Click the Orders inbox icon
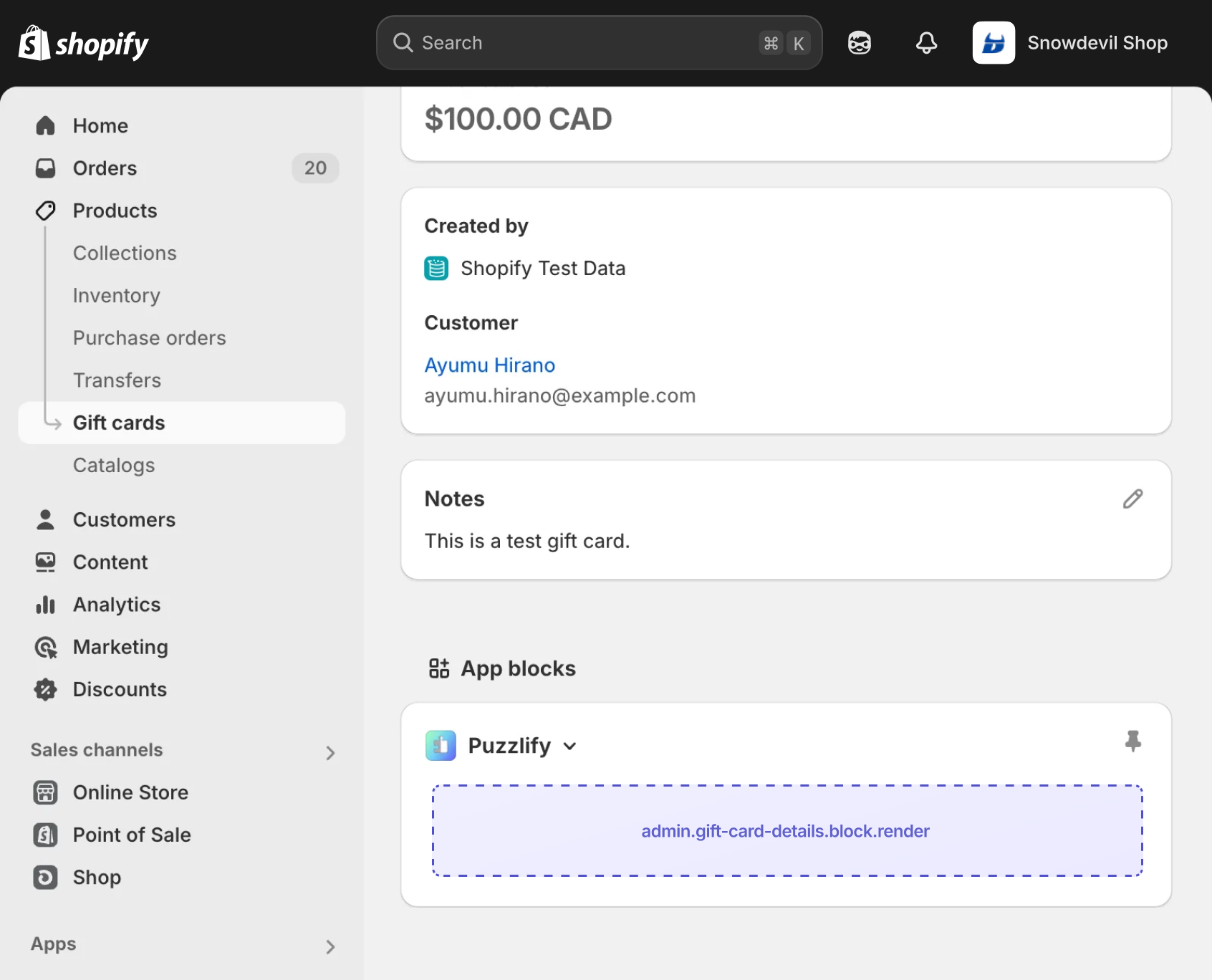The width and height of the screenshot is (1212, 980). tap(45, 168)
